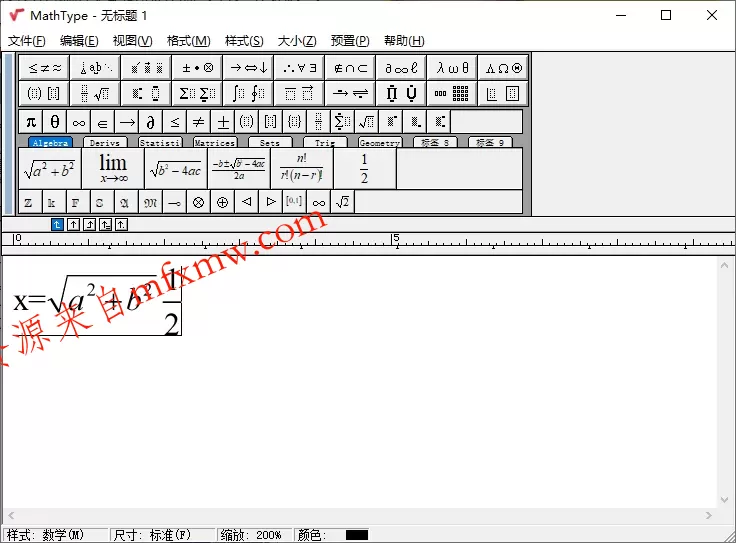This screenshot has width=736, height=543.
Task: Click the vertical scrollbar down arrow
Action: 724,500
